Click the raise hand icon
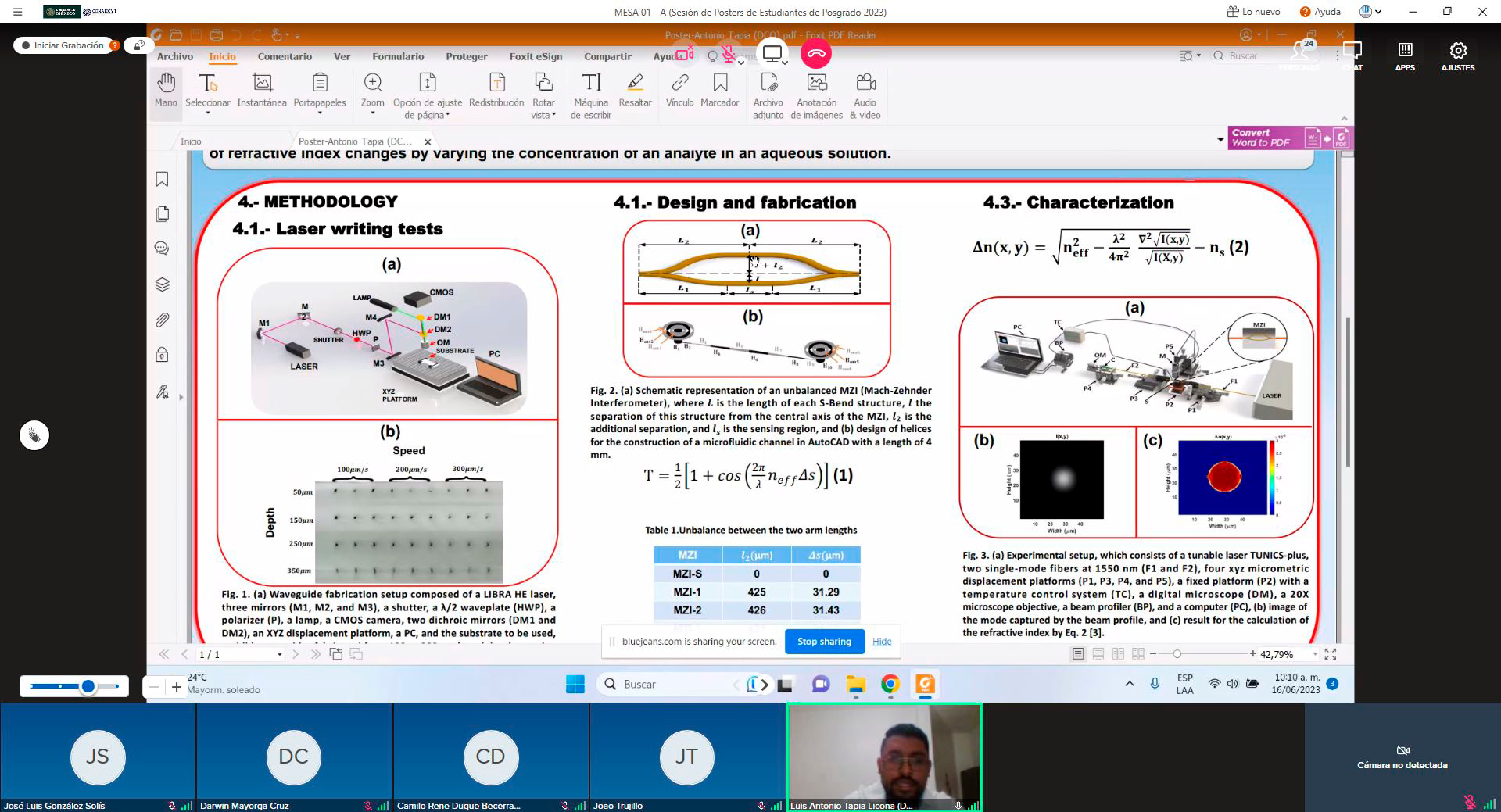The width and height of the screenshot is (1501, 812). point(34,435)
